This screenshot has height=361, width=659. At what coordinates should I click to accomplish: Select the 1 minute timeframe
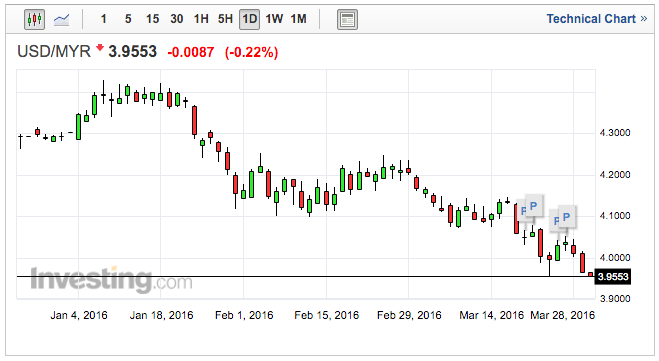103,19
